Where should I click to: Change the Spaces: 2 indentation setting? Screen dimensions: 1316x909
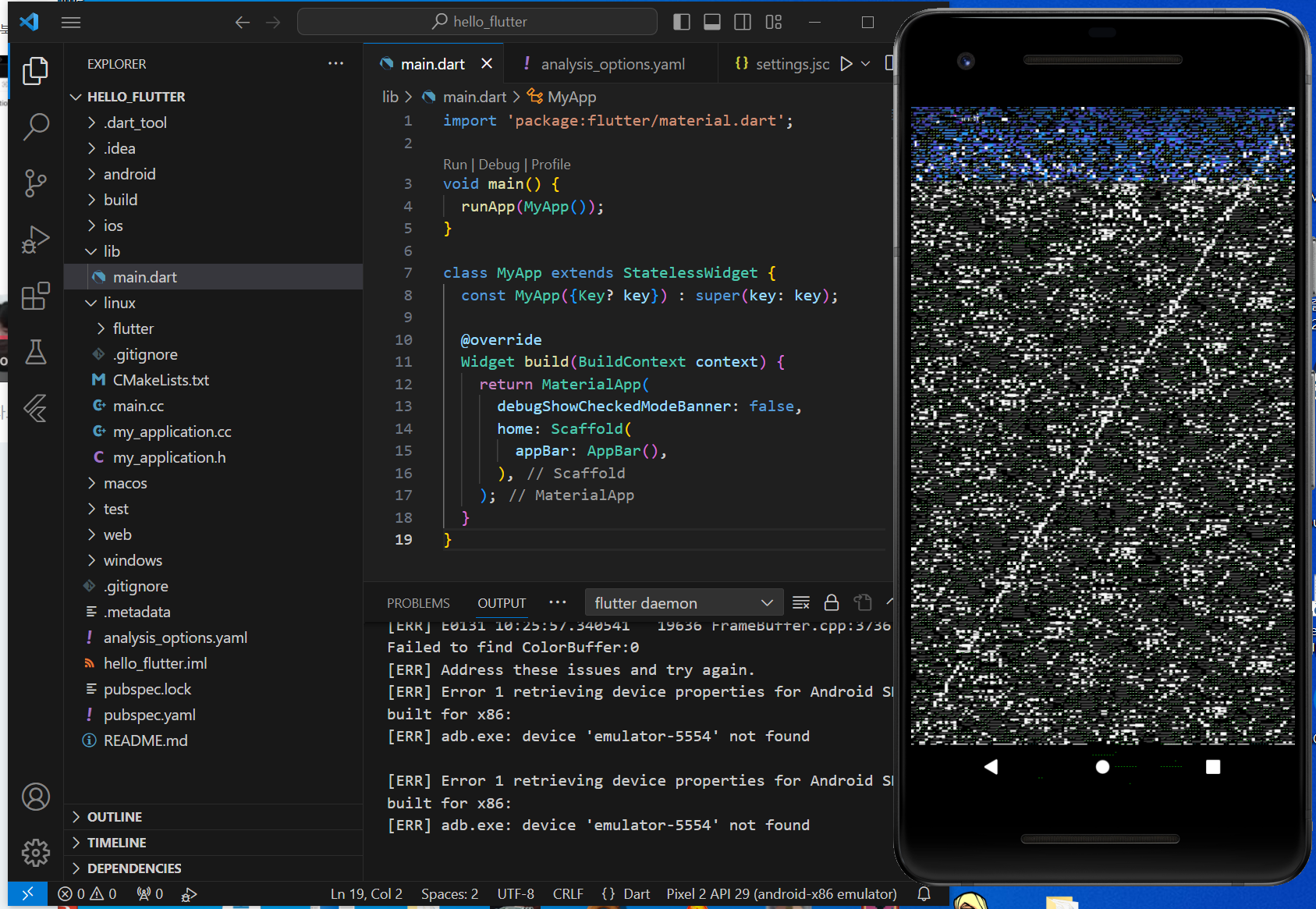pos(449,894)
